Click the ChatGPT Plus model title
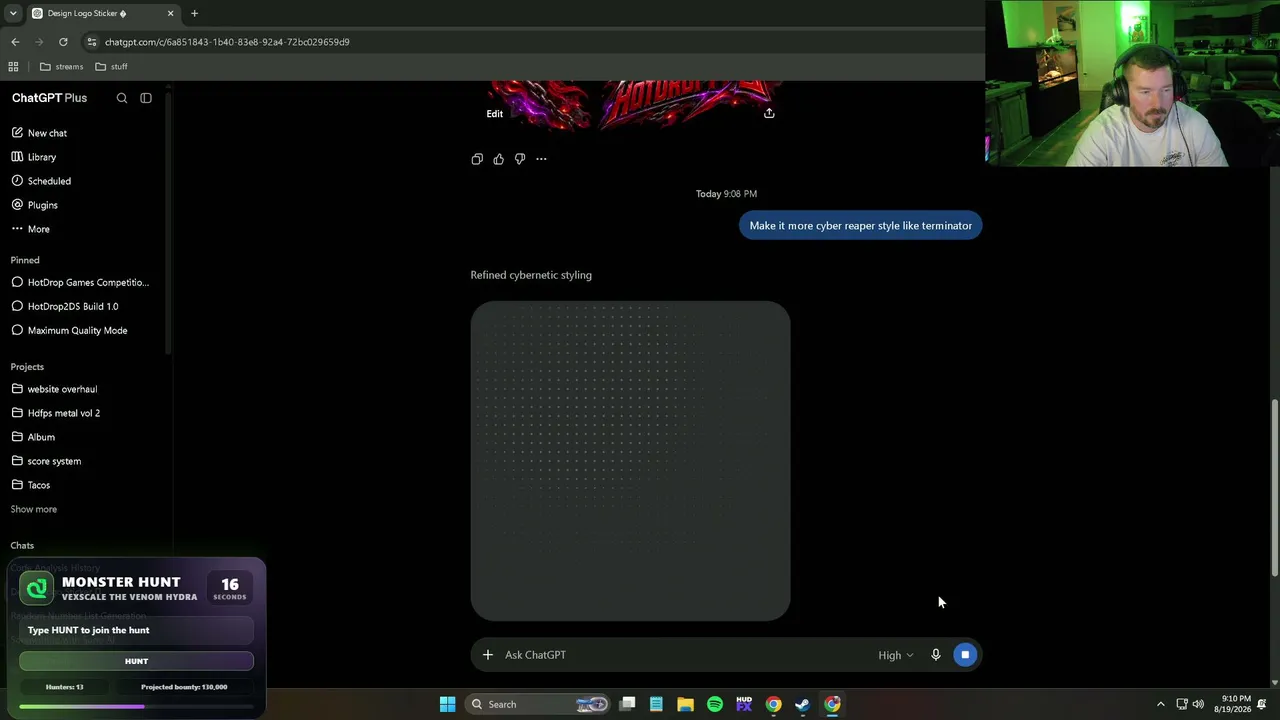Screen dimensions: 1280x720 (x=49, y=98)
